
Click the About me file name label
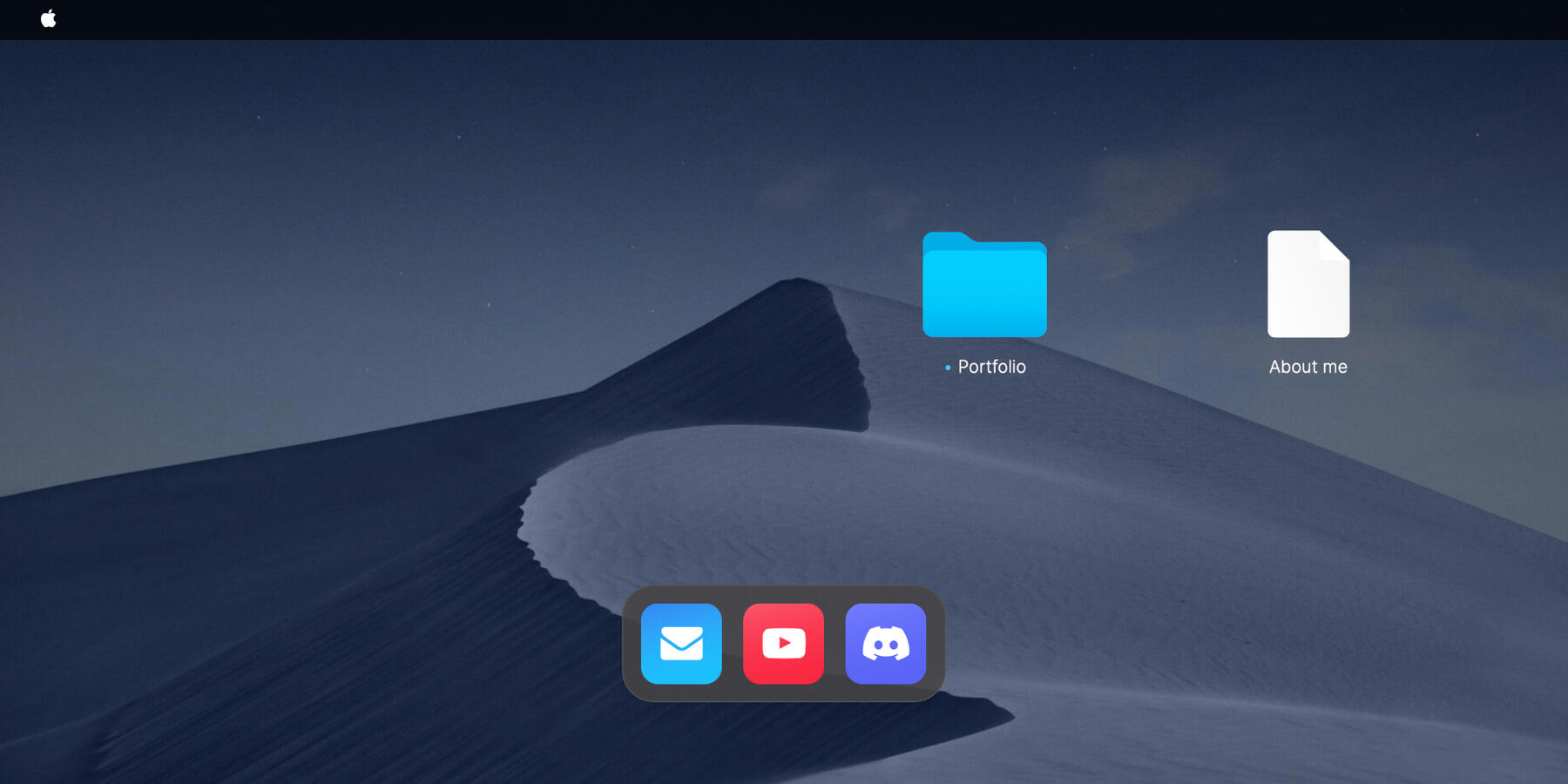1308,367
